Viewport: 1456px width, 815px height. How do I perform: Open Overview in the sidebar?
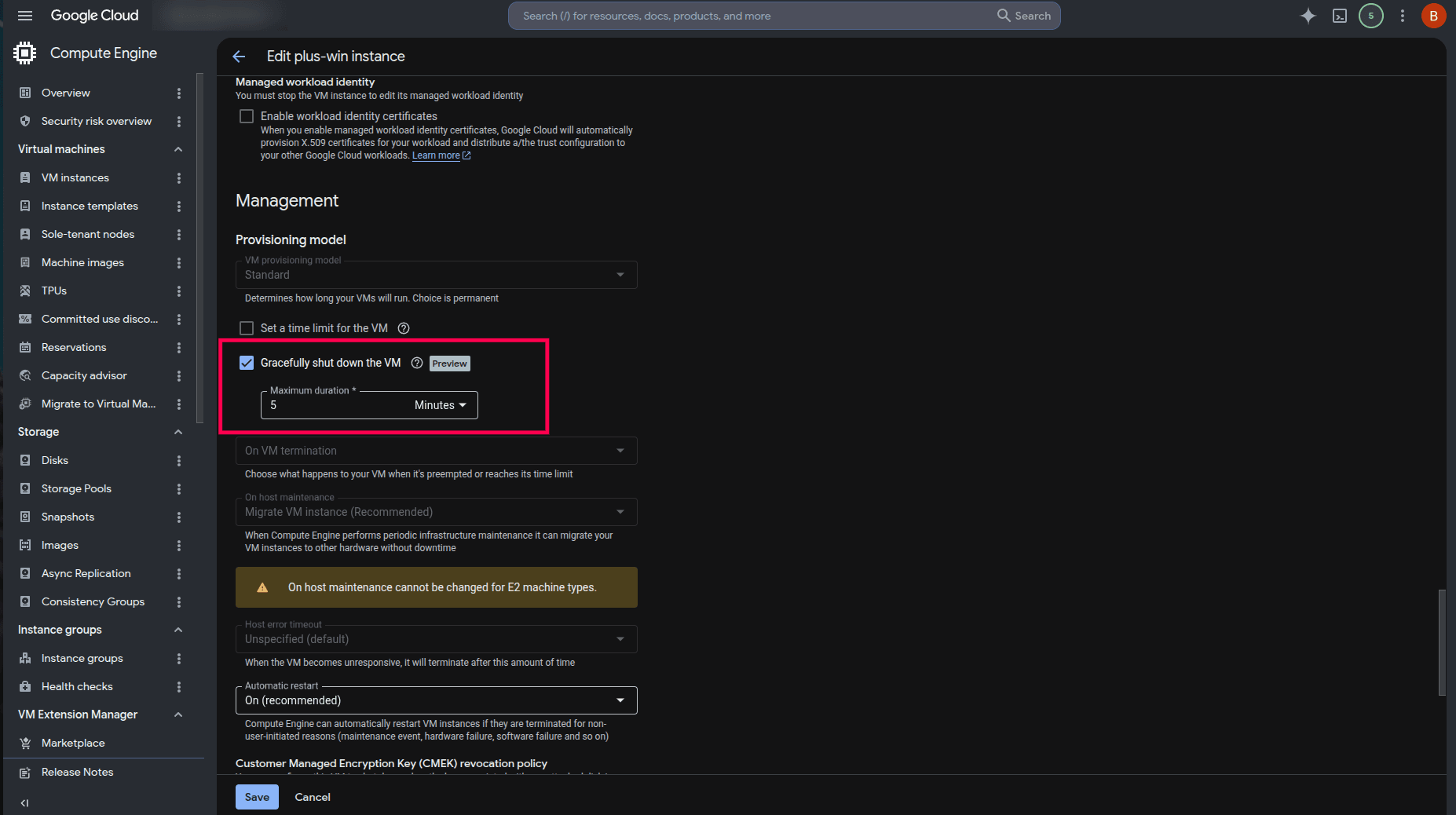coord(66,93)
